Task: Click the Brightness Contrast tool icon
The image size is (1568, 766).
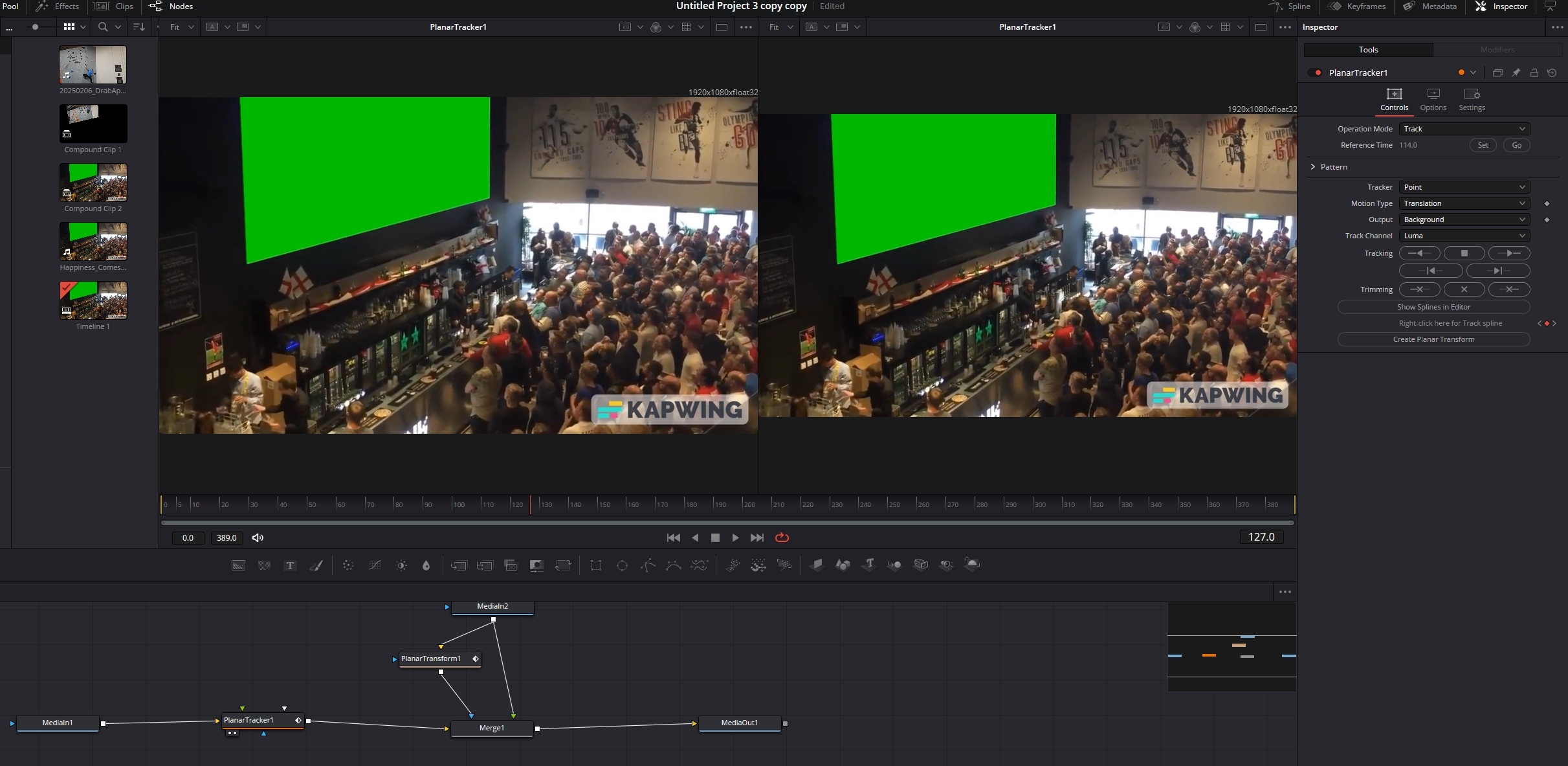Action: (x=401, y=565)
